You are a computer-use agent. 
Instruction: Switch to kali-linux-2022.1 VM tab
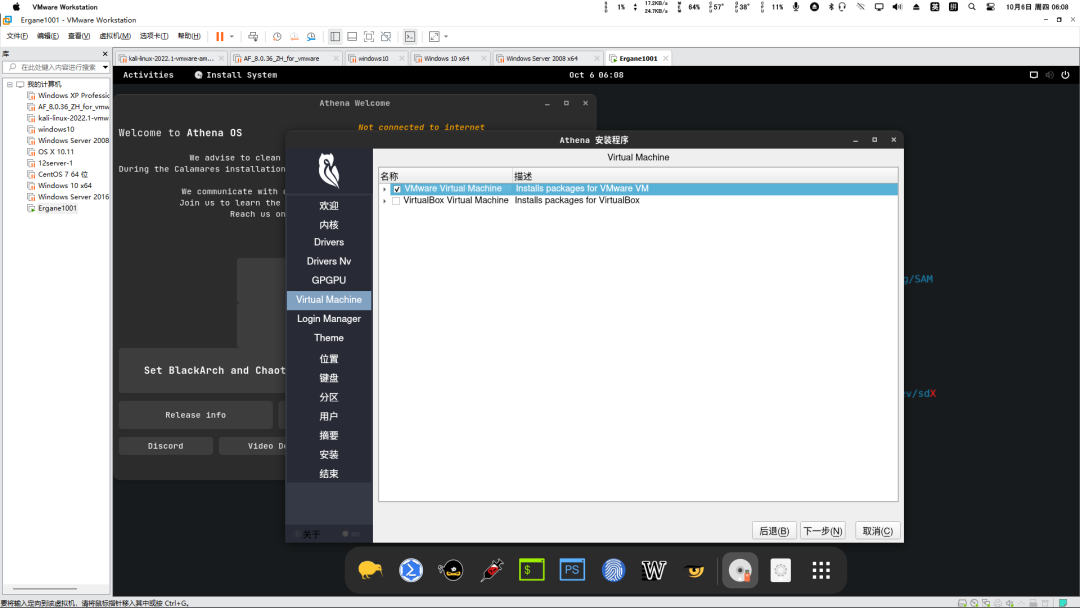click(170, 59)
